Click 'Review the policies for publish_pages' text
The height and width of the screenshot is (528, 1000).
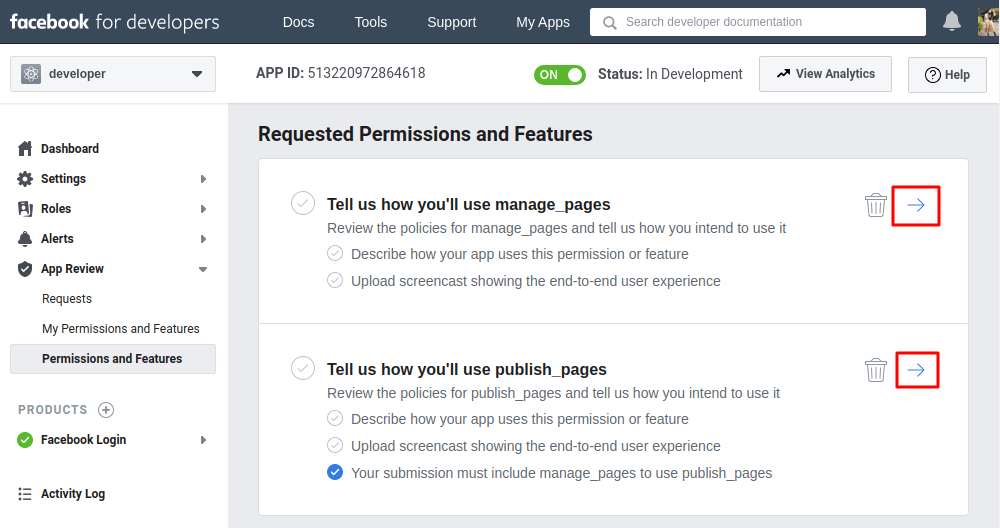coord(554,393)
